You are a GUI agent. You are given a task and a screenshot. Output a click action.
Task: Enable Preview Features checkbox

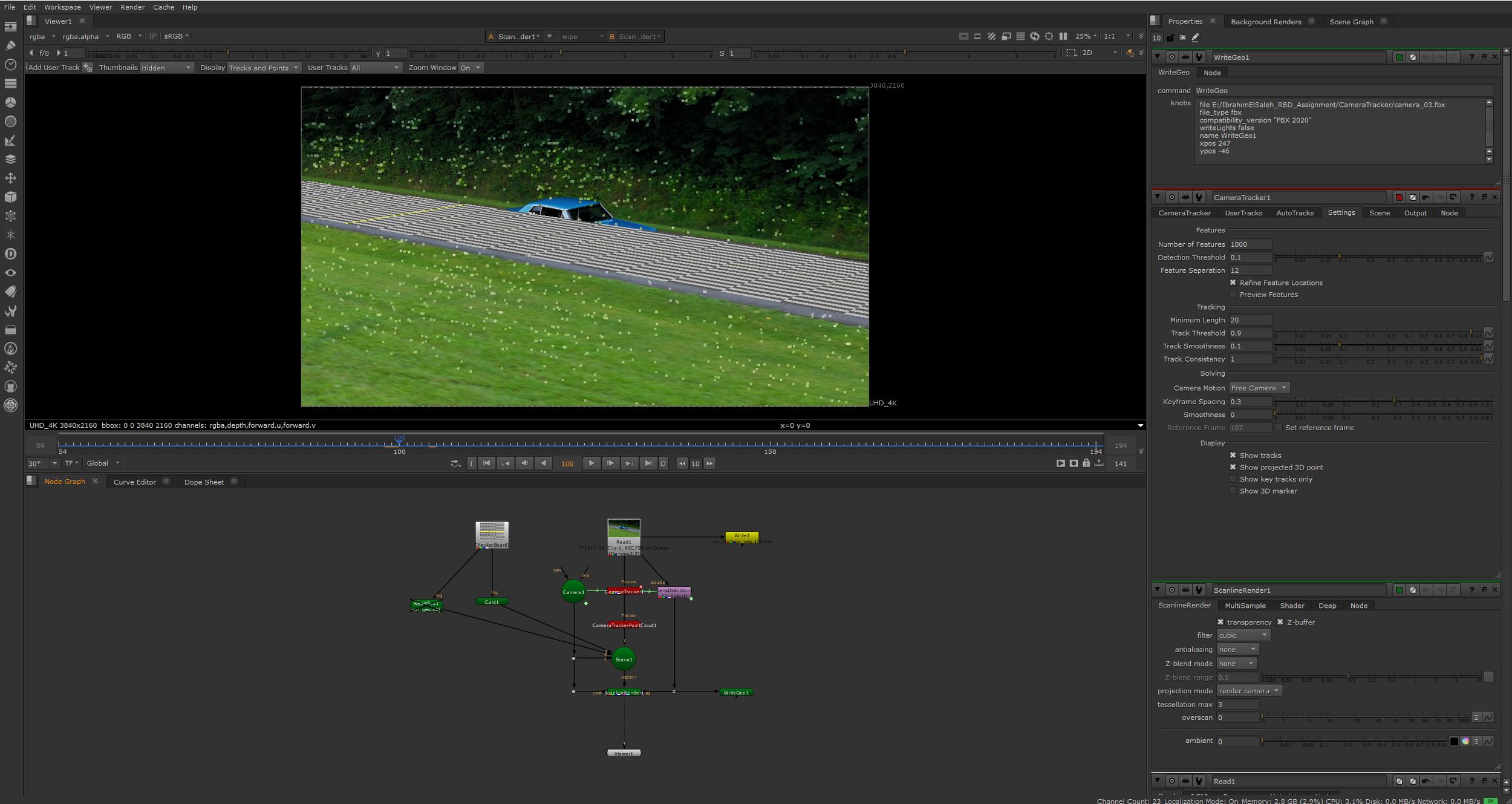(x=1233, y=295)
